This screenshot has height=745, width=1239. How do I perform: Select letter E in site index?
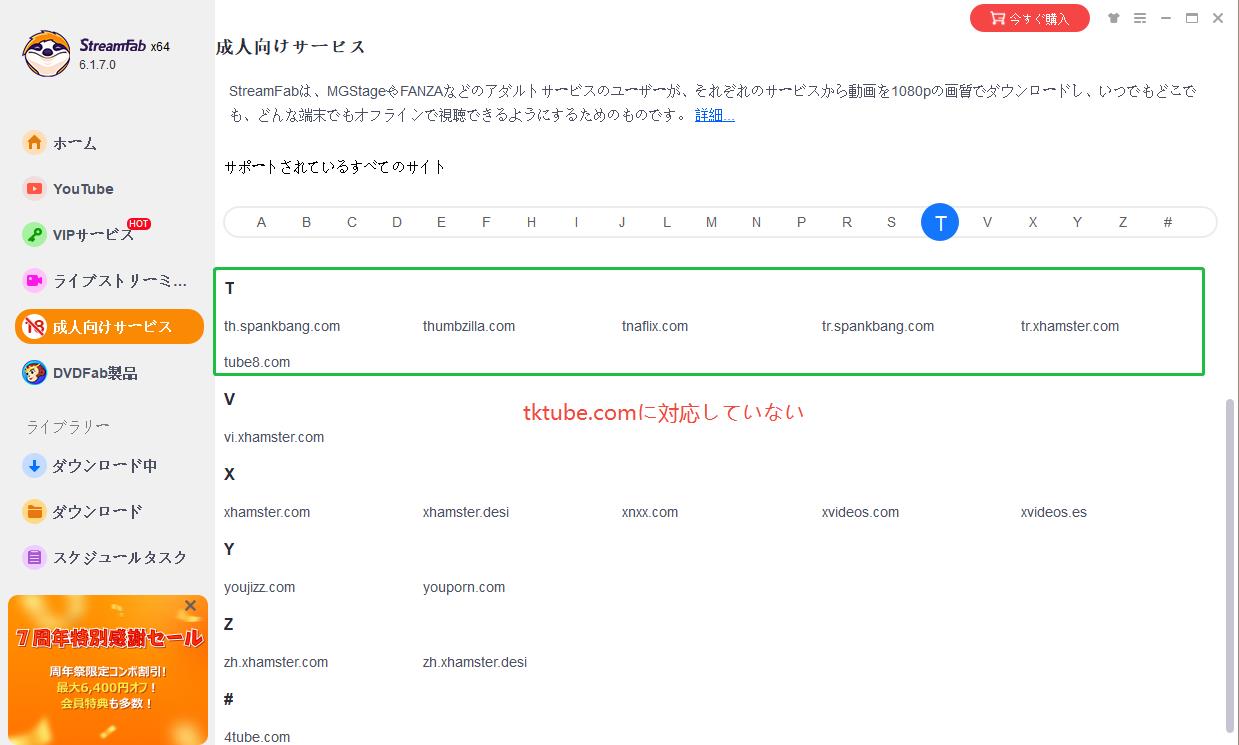(441, 222)
